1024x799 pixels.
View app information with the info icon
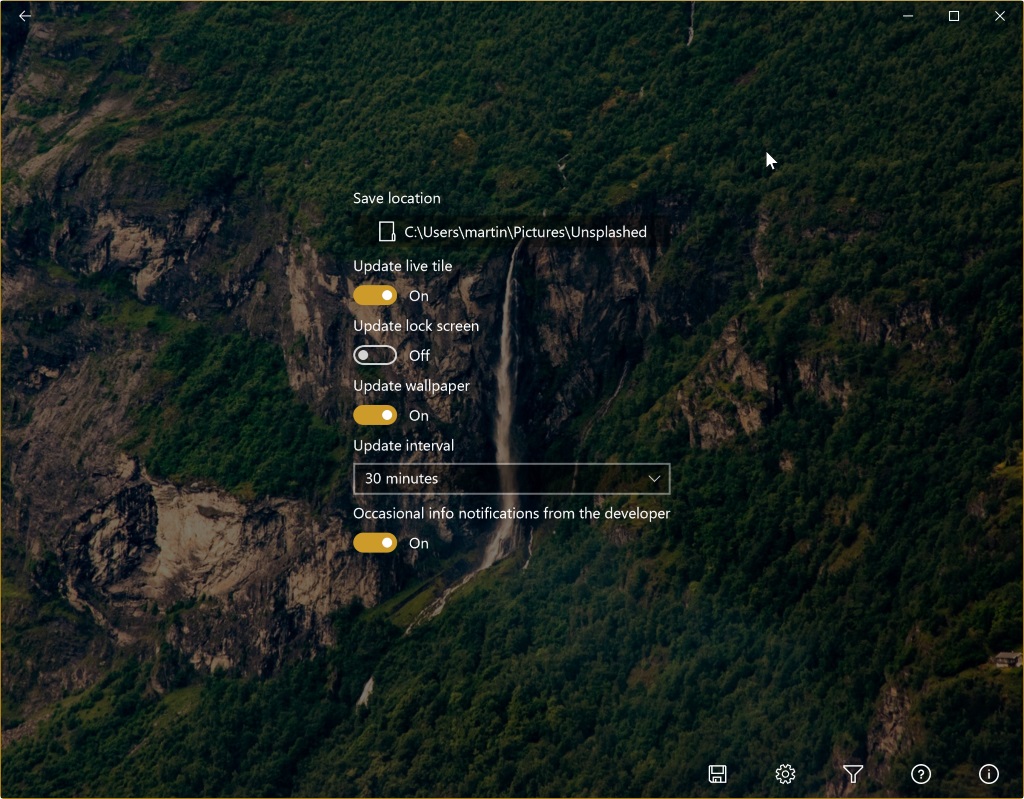coord(988,773)
